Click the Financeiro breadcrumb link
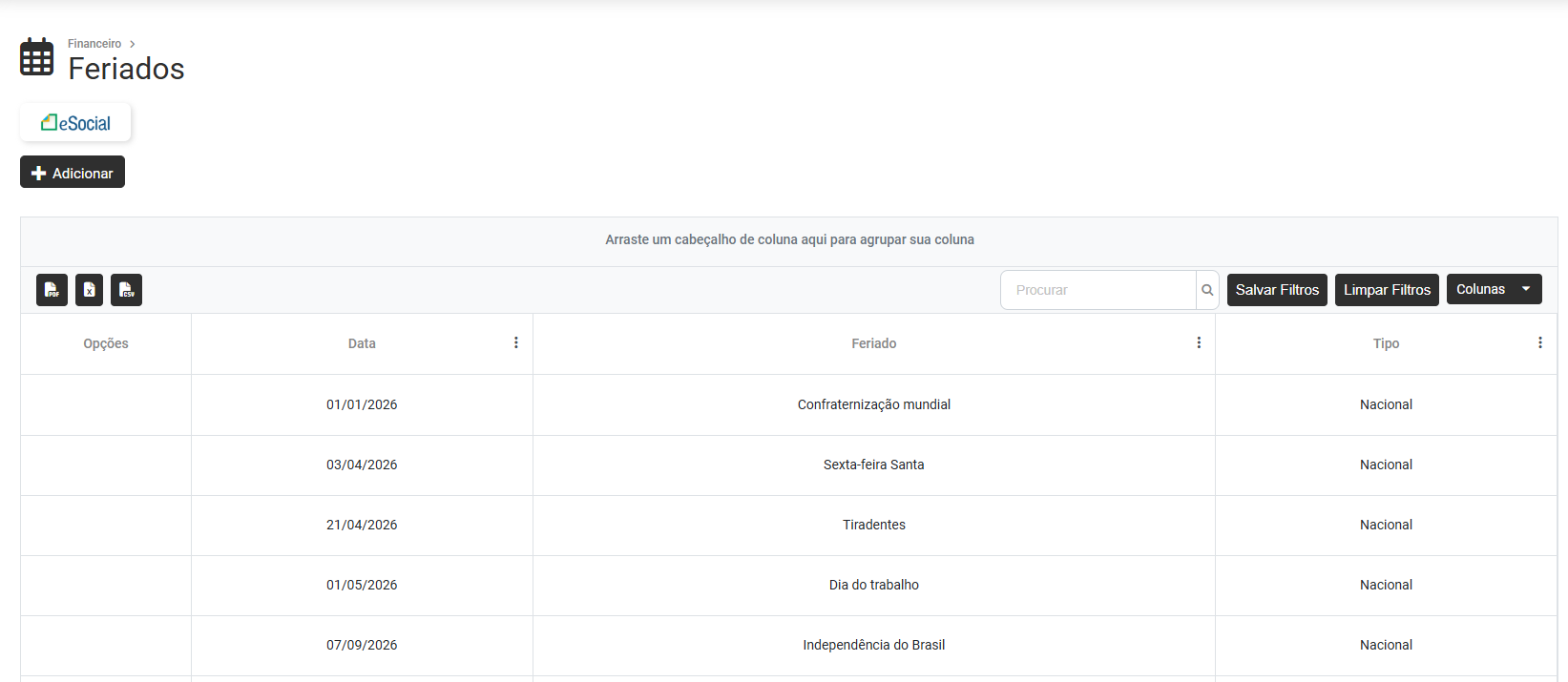Image resolution: width=1568 pixels, height=682 pixels. (94, 44)
